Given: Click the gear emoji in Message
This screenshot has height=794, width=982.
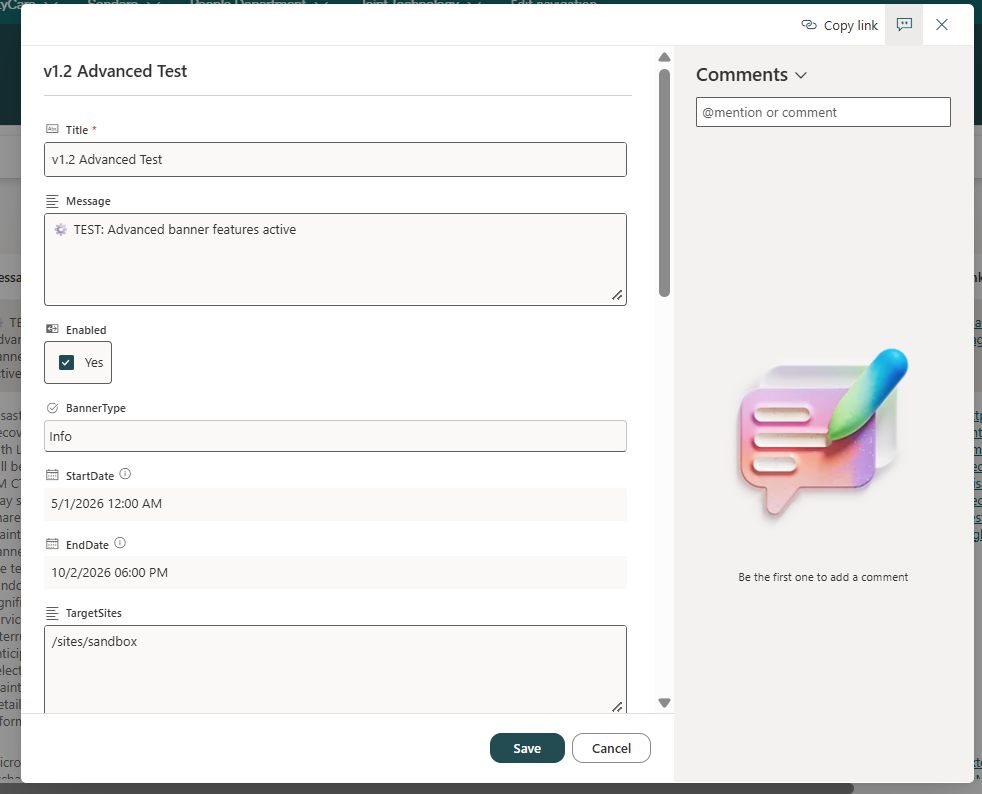Looking at the screenshot, I should pyautogui.click(x=60, y=230).
